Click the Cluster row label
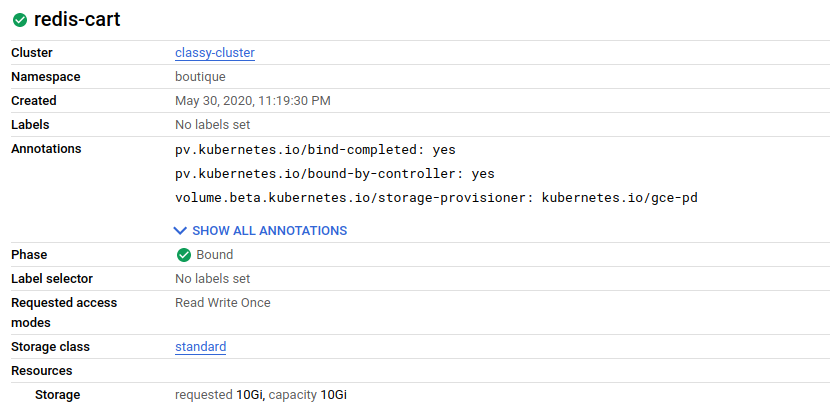Viewport: 830px width, 403px height. 32,53
